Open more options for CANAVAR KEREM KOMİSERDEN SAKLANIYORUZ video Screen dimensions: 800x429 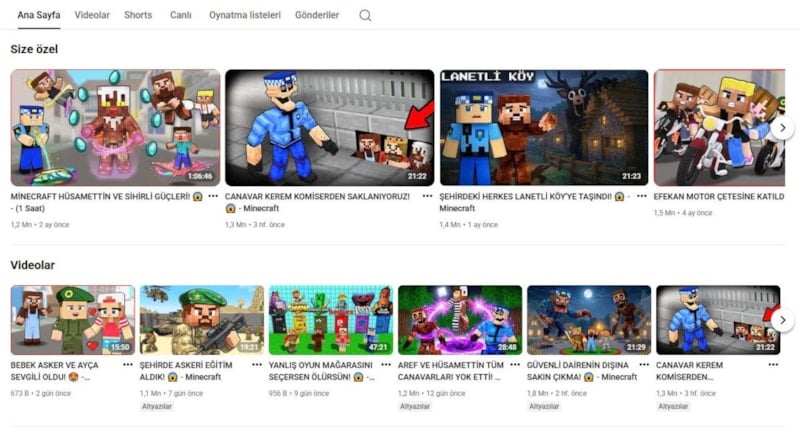(x=427, y=197)
